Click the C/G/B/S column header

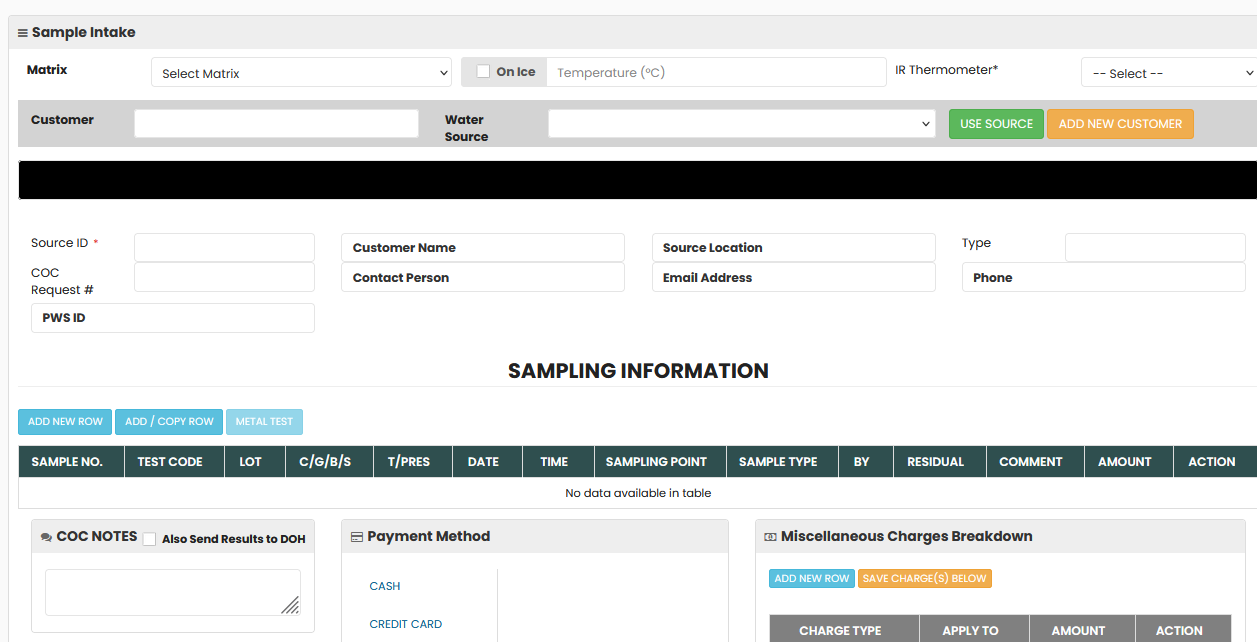coord(329,461)
